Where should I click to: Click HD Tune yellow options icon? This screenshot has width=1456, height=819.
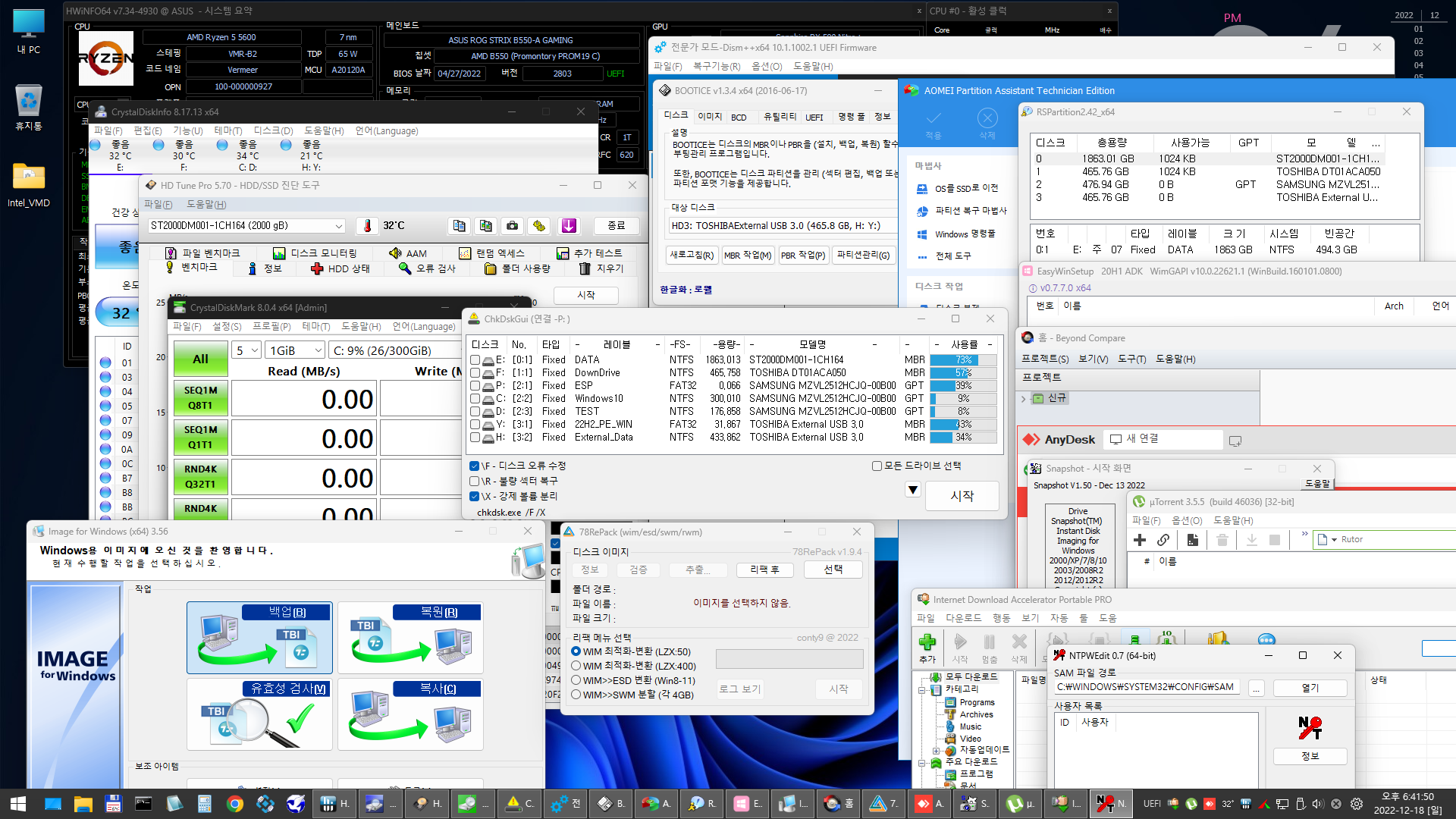click(x=539, y=226)
